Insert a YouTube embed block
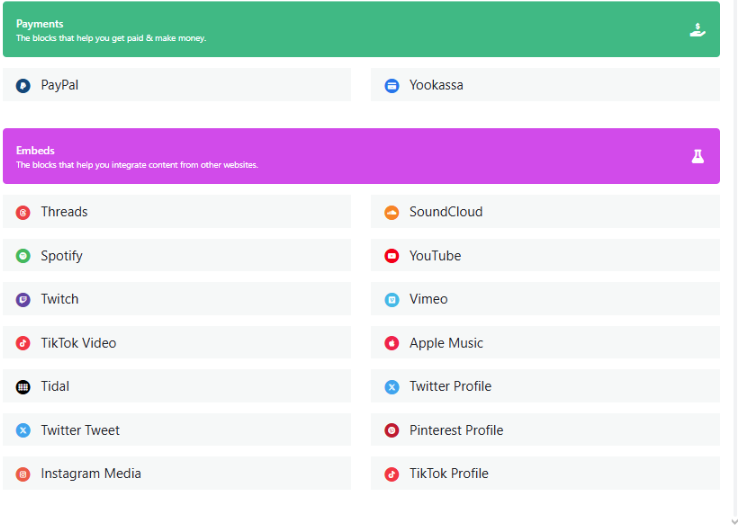The width and height of the screenshot is (740, 528). point(545,255)
